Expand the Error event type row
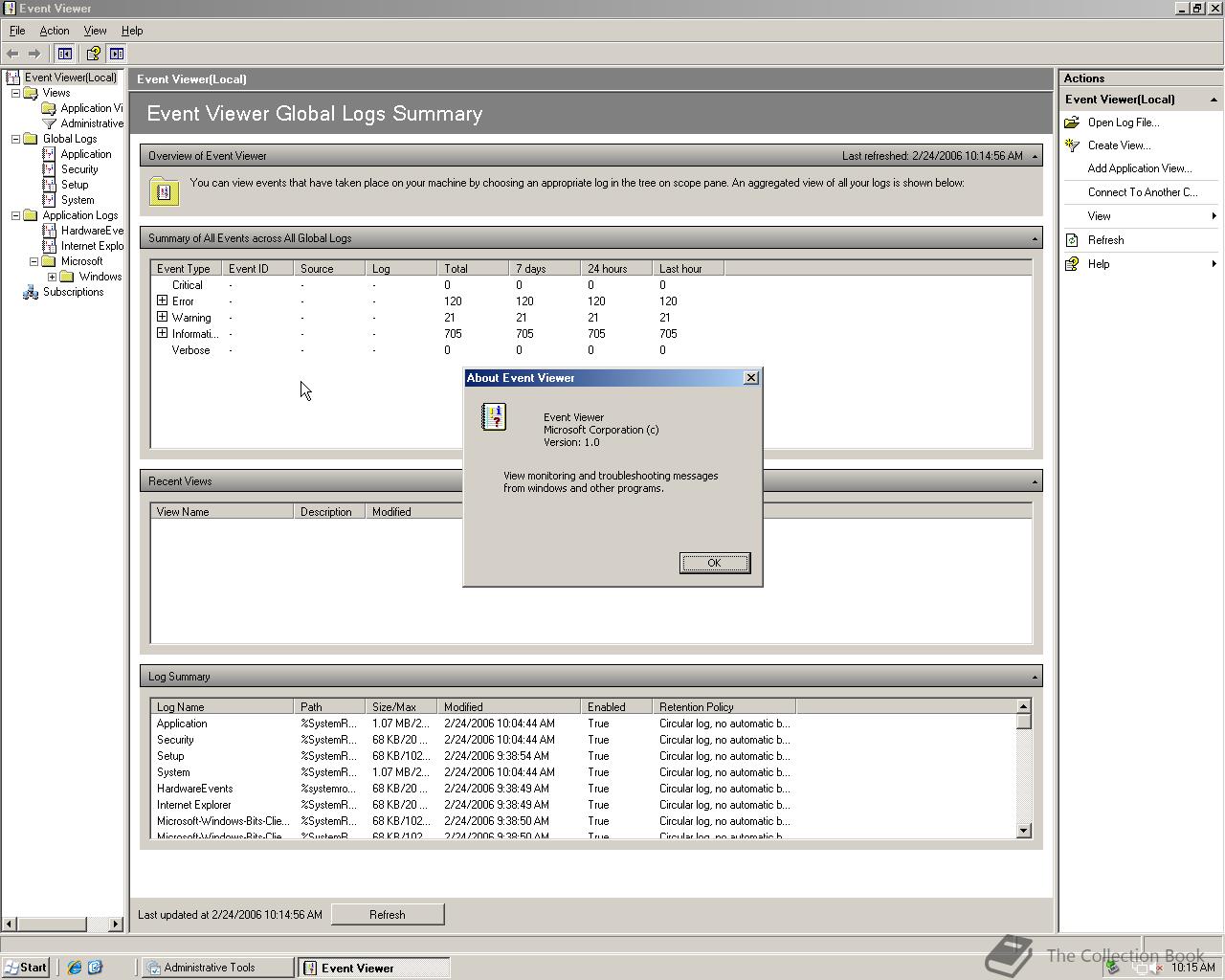The width and height of the screenshot is (1225, 980). click(x=162, y=301)
